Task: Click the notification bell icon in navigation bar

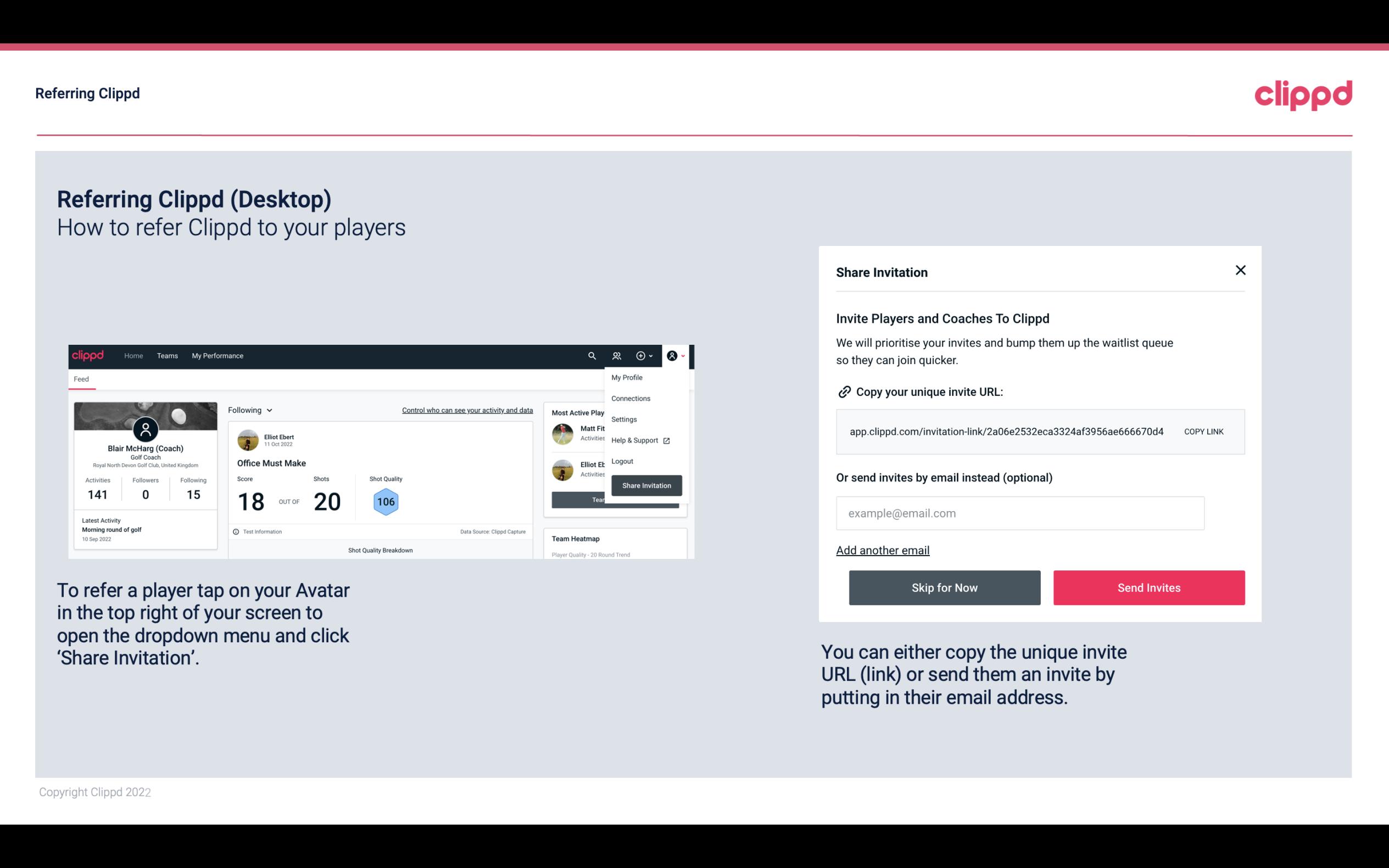Action: [x=617, y=355]
